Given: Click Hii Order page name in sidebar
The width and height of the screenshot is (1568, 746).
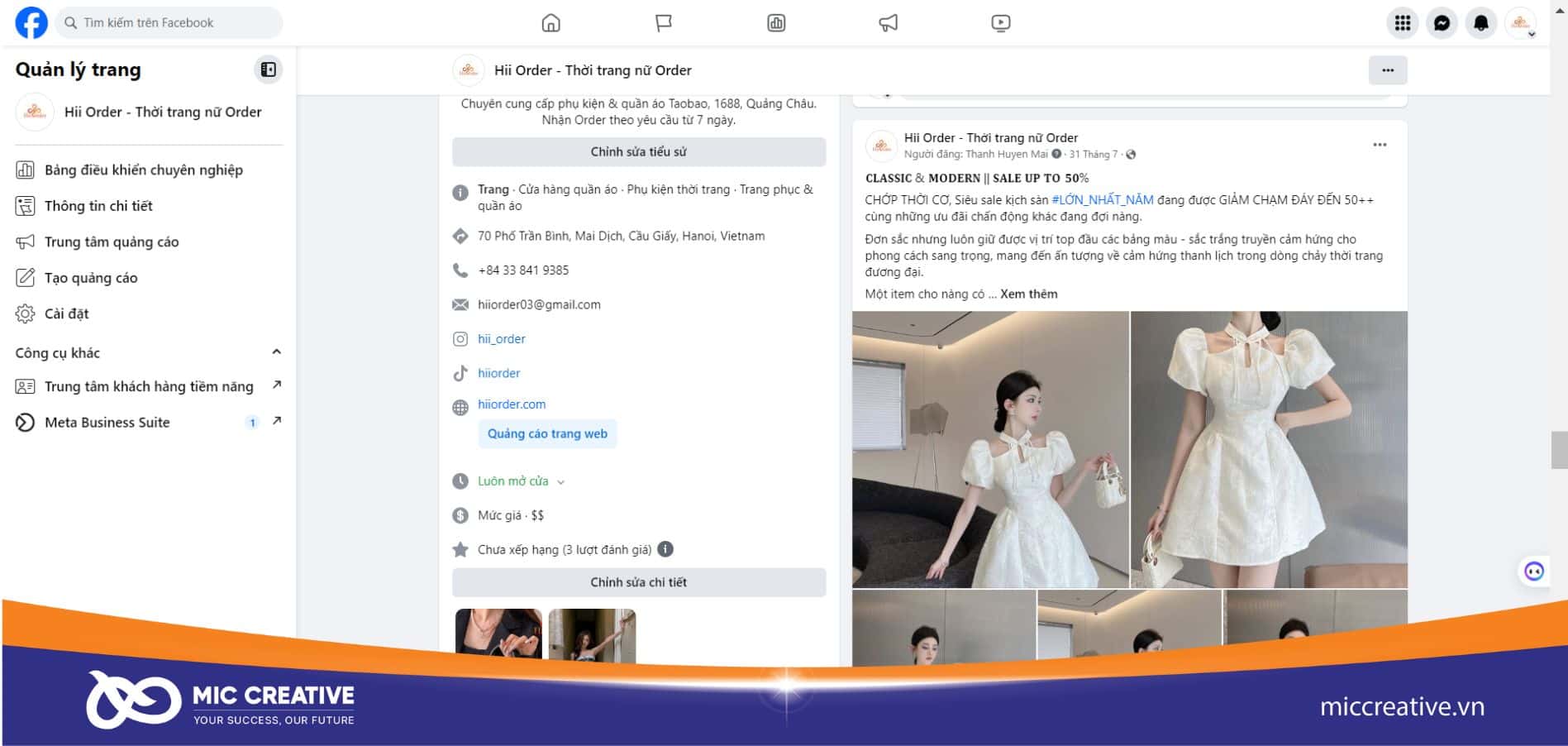Looking at the screenshot, I should click(163, 112).
